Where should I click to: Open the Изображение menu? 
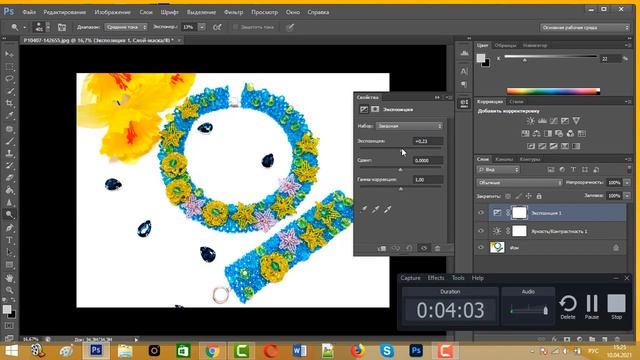click(112, 12)
